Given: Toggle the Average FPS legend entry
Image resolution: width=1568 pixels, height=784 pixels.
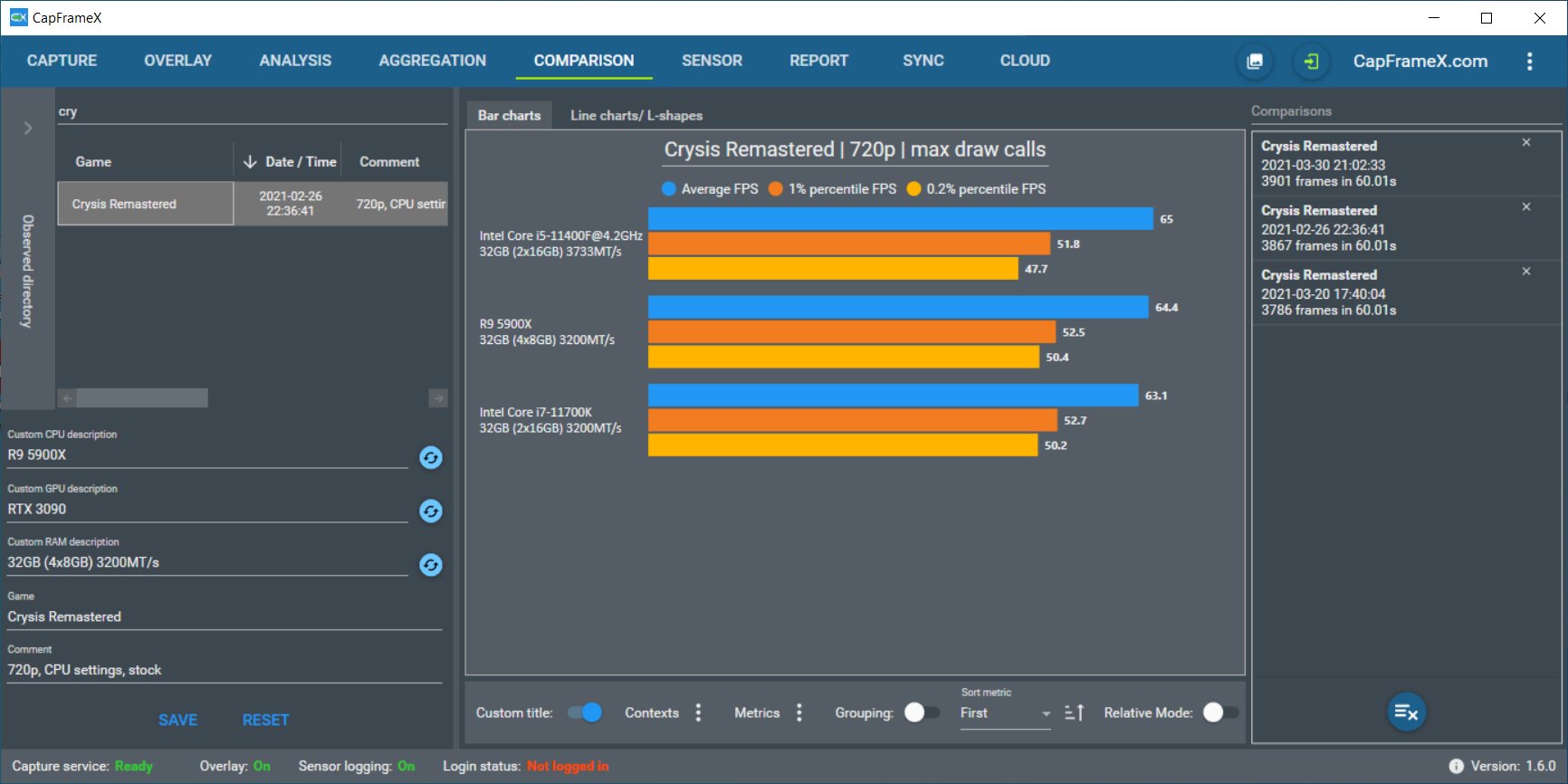Looking at the screenshot, I should point(711,189).
